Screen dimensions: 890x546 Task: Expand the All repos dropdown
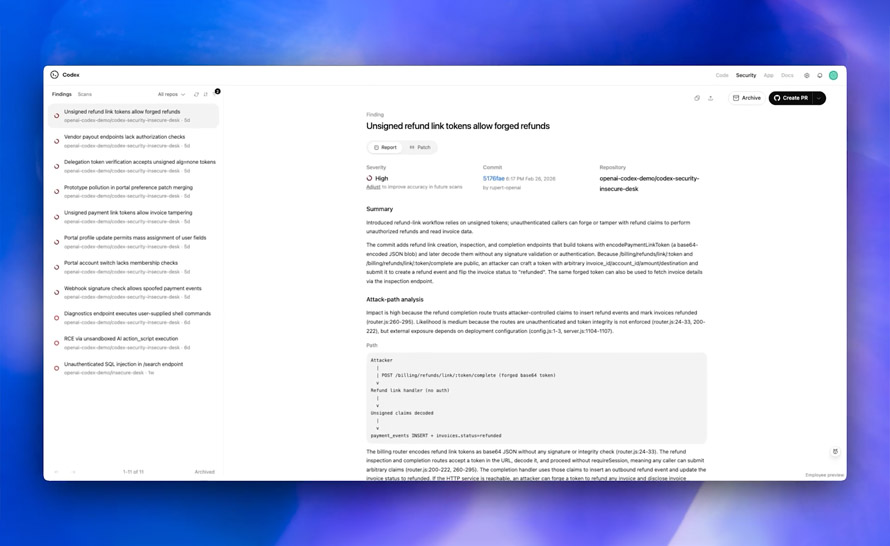pos(171,94)
